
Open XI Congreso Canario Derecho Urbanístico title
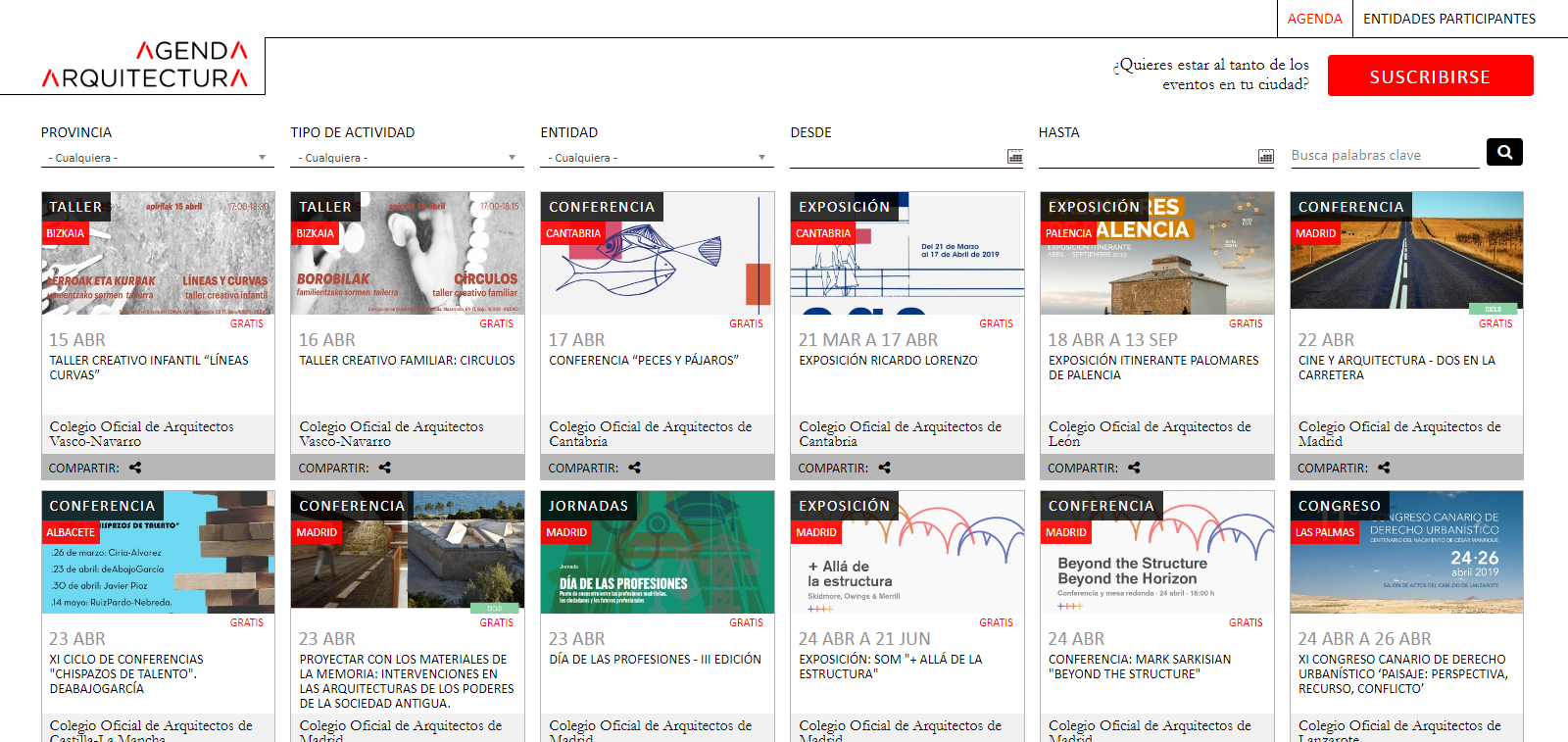[1403, 674]
